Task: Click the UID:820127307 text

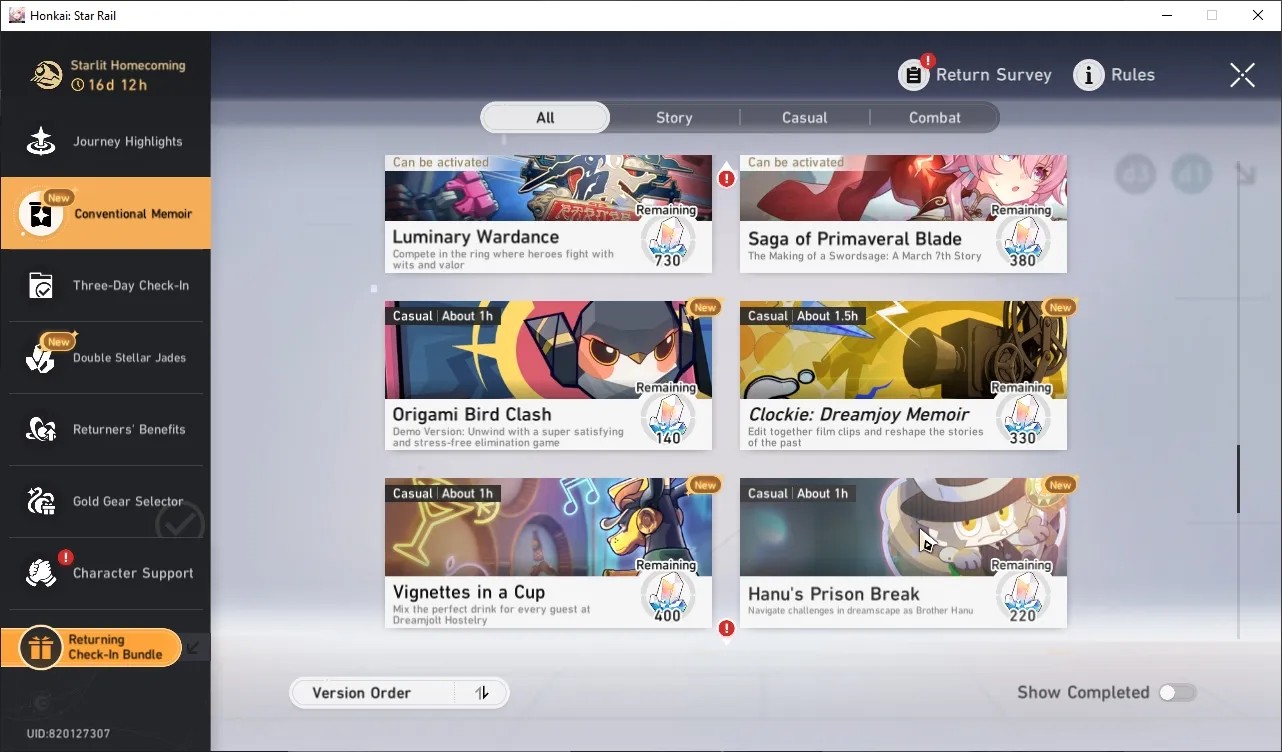Action: click(68, 734)
